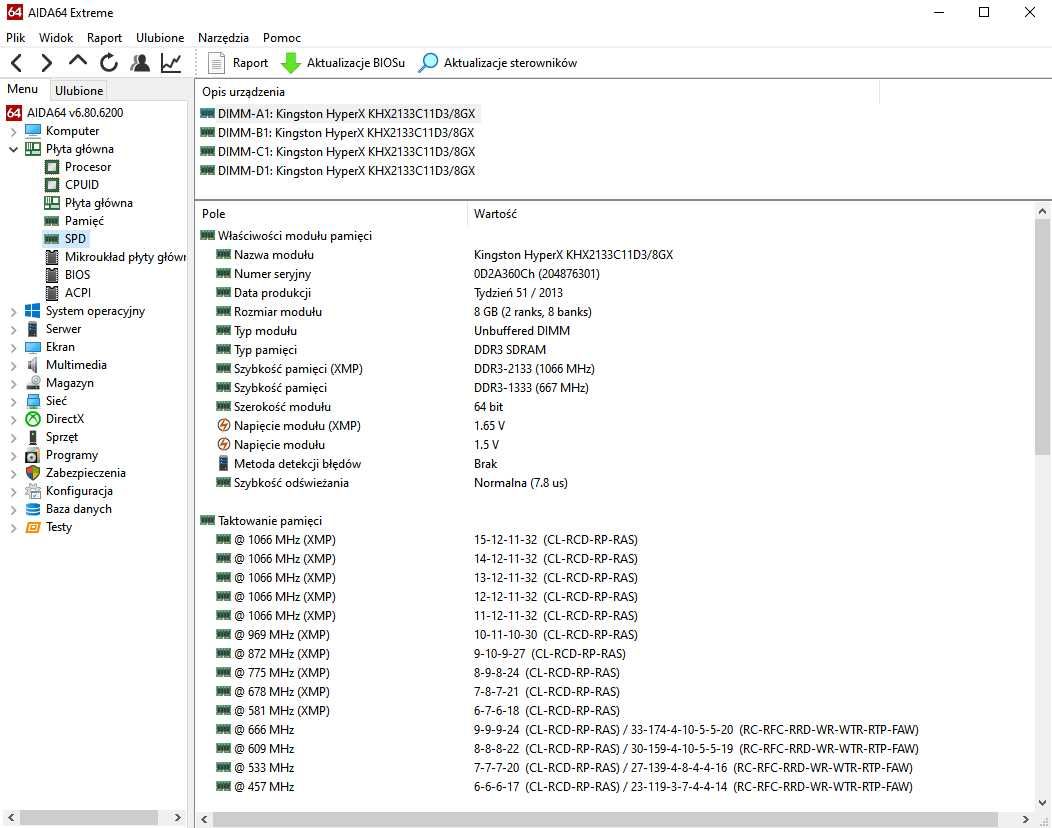Click the Raport document icon
The height and width of the screenshot is (828, 1052).
pyautogui.click(x=216, y=63)
